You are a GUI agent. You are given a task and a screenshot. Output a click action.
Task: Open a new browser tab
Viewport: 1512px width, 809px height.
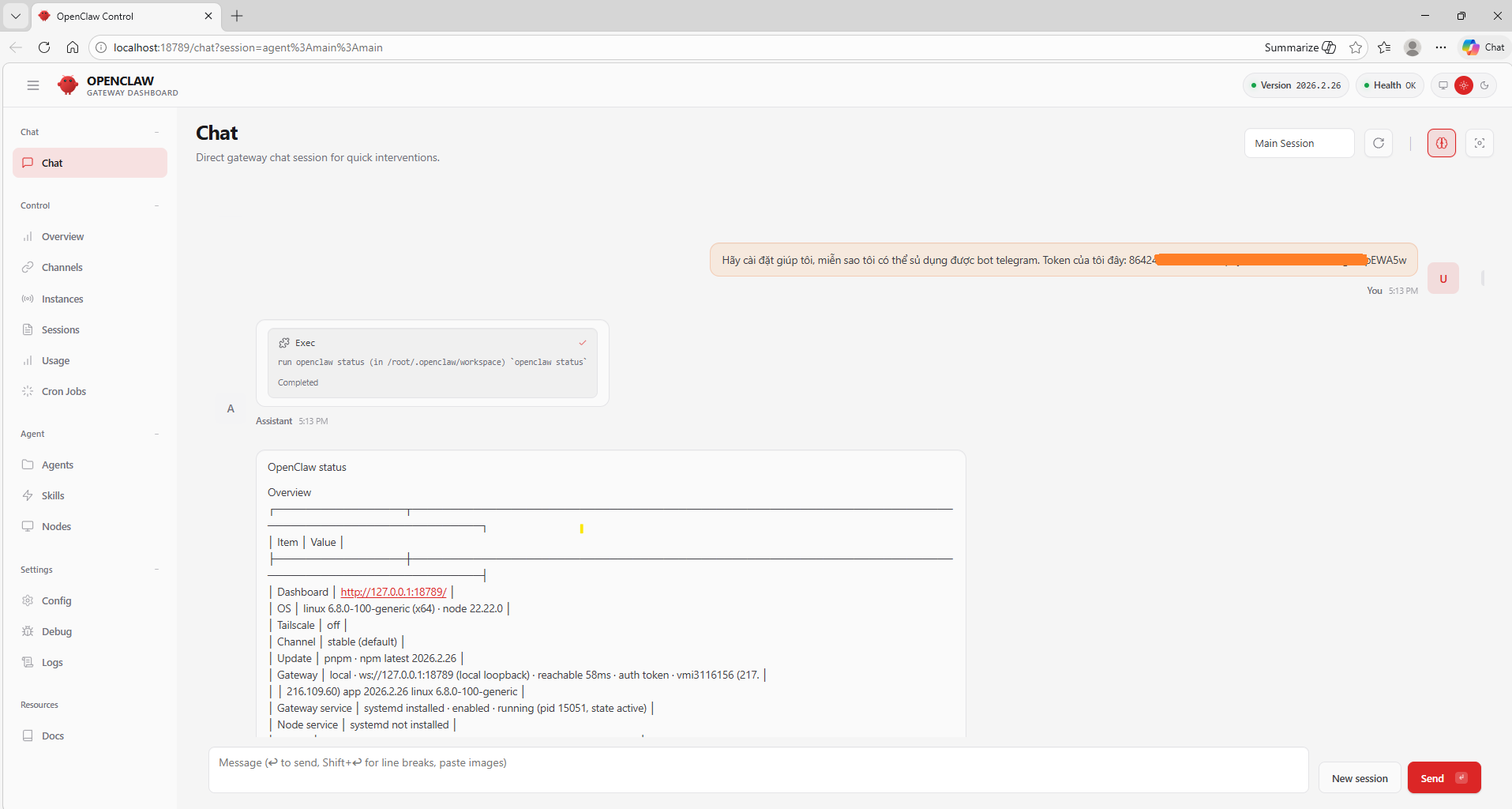pos(237,16)
